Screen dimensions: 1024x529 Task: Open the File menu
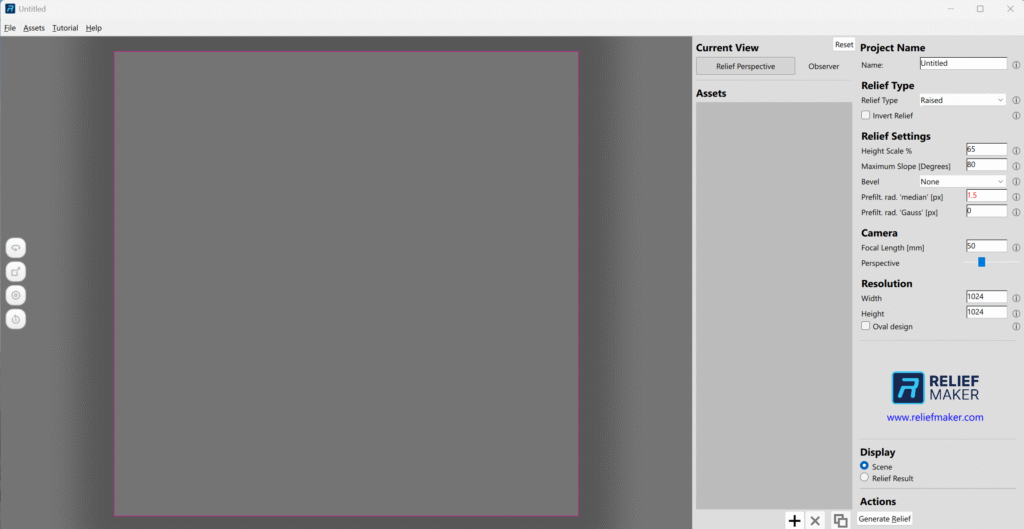click(10, 28)
